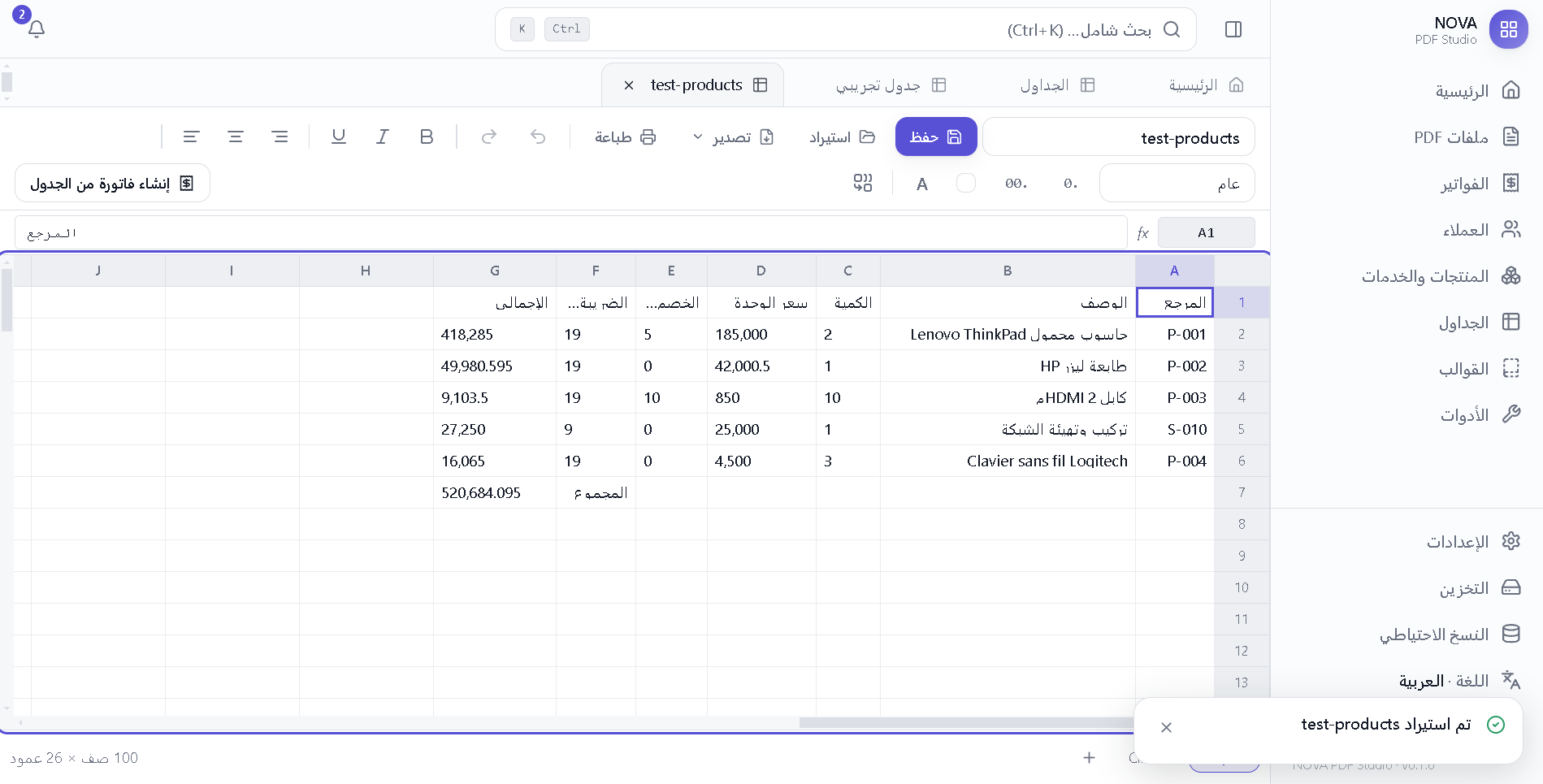The width and height of the screenshot is (1543, 784).
Task: Open the cell fill color swatch
Action: pyautogui.click(x=966, y=184)
